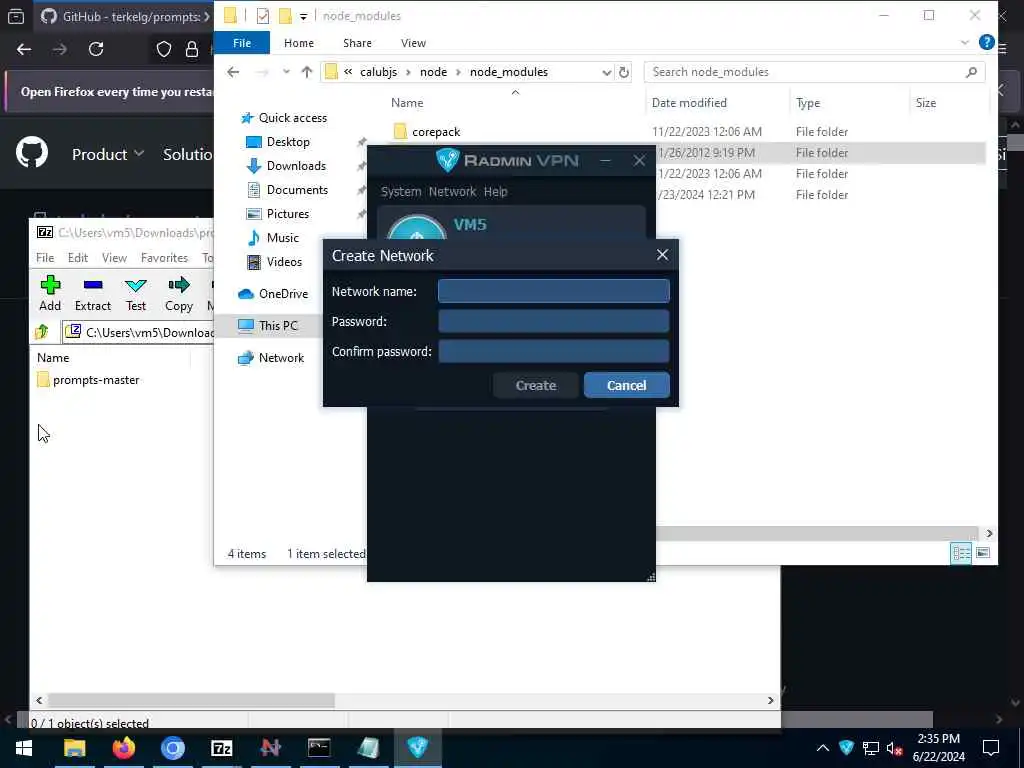Click the Up arrow in File Explorer
The height and width of the screenshot is (768, 1024).
307,72
